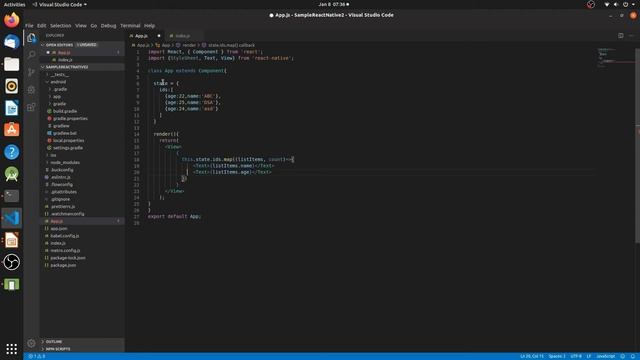The height and width of the screenshot is (360, 640).
Task: Open OBS Studio from the dock
Action: tap(11, 262)
